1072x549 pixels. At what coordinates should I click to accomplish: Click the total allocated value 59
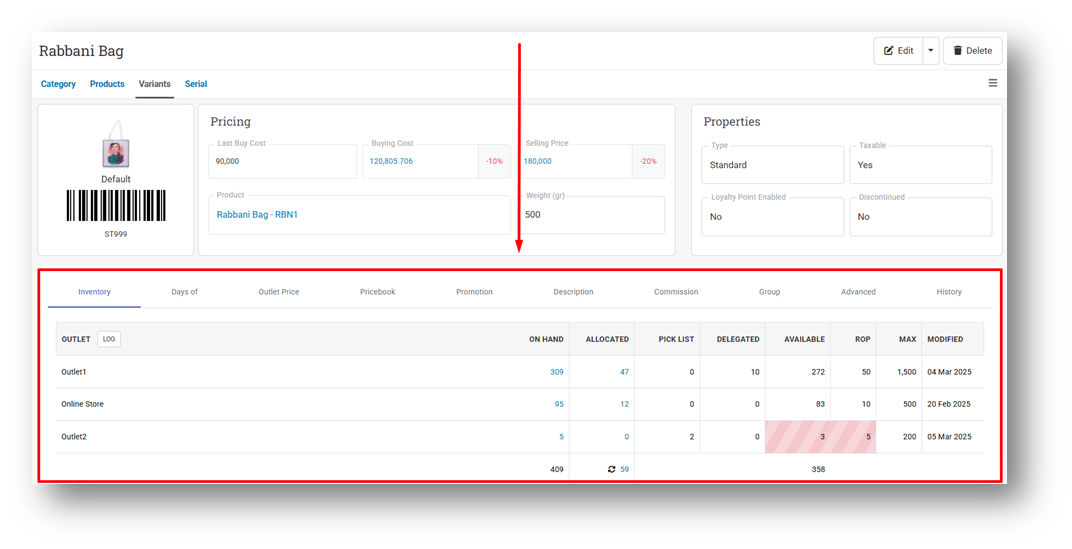tap(624, 469)
